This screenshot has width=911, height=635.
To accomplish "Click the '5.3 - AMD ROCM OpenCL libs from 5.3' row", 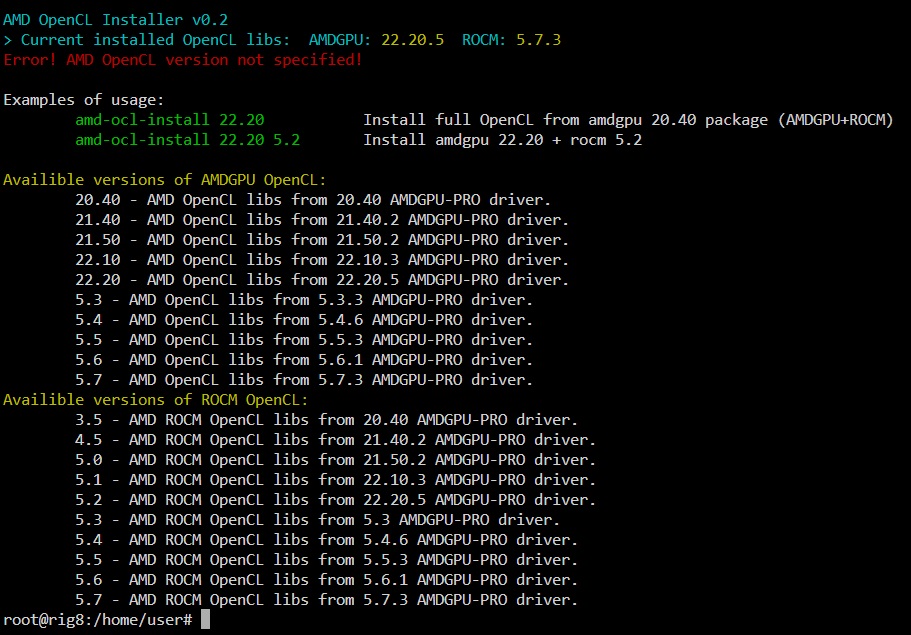I will (x=318, y=519).
